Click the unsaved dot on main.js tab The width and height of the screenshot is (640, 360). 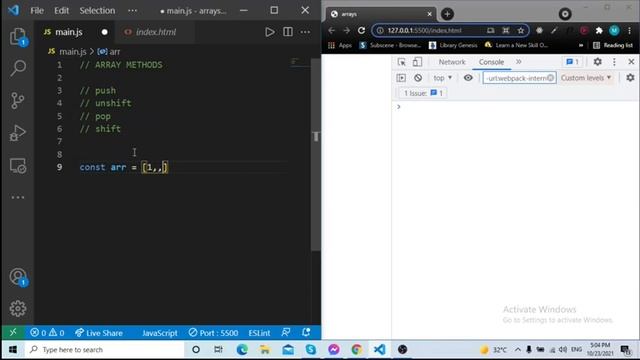pos(104,32)
